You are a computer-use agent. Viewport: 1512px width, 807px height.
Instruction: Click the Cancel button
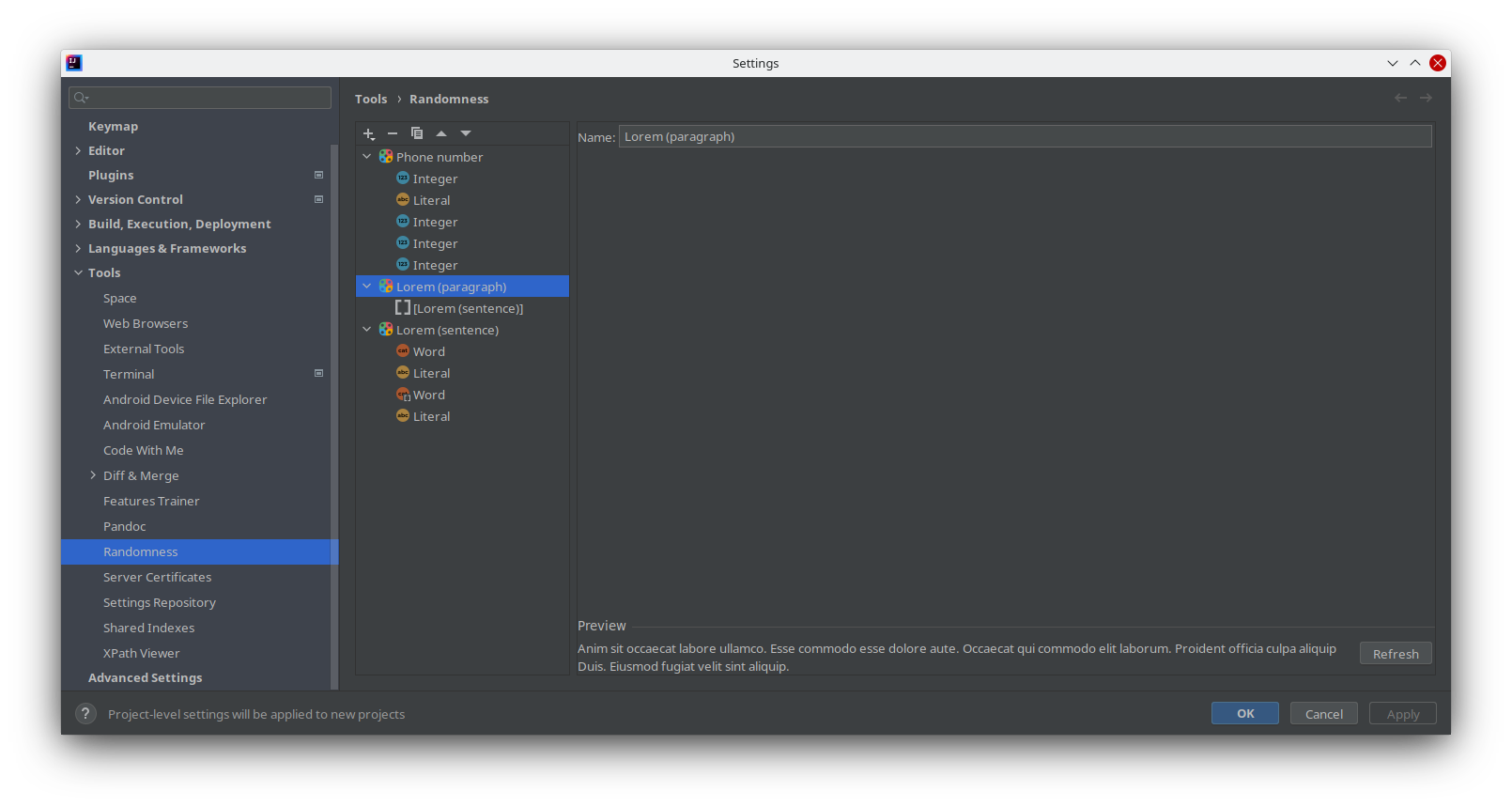coord(1324,713)
